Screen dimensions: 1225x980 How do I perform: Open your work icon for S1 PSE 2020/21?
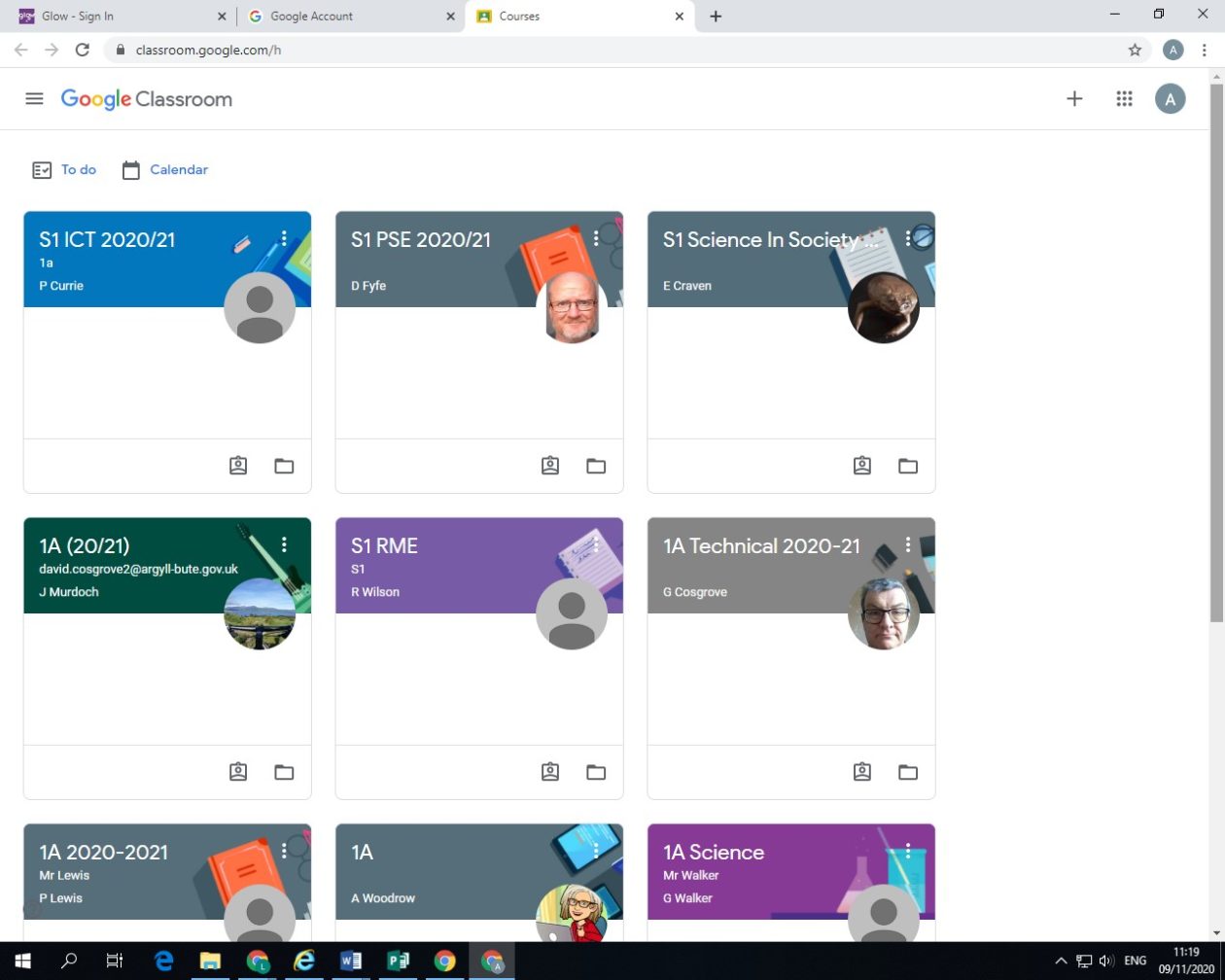pos(550,466)
